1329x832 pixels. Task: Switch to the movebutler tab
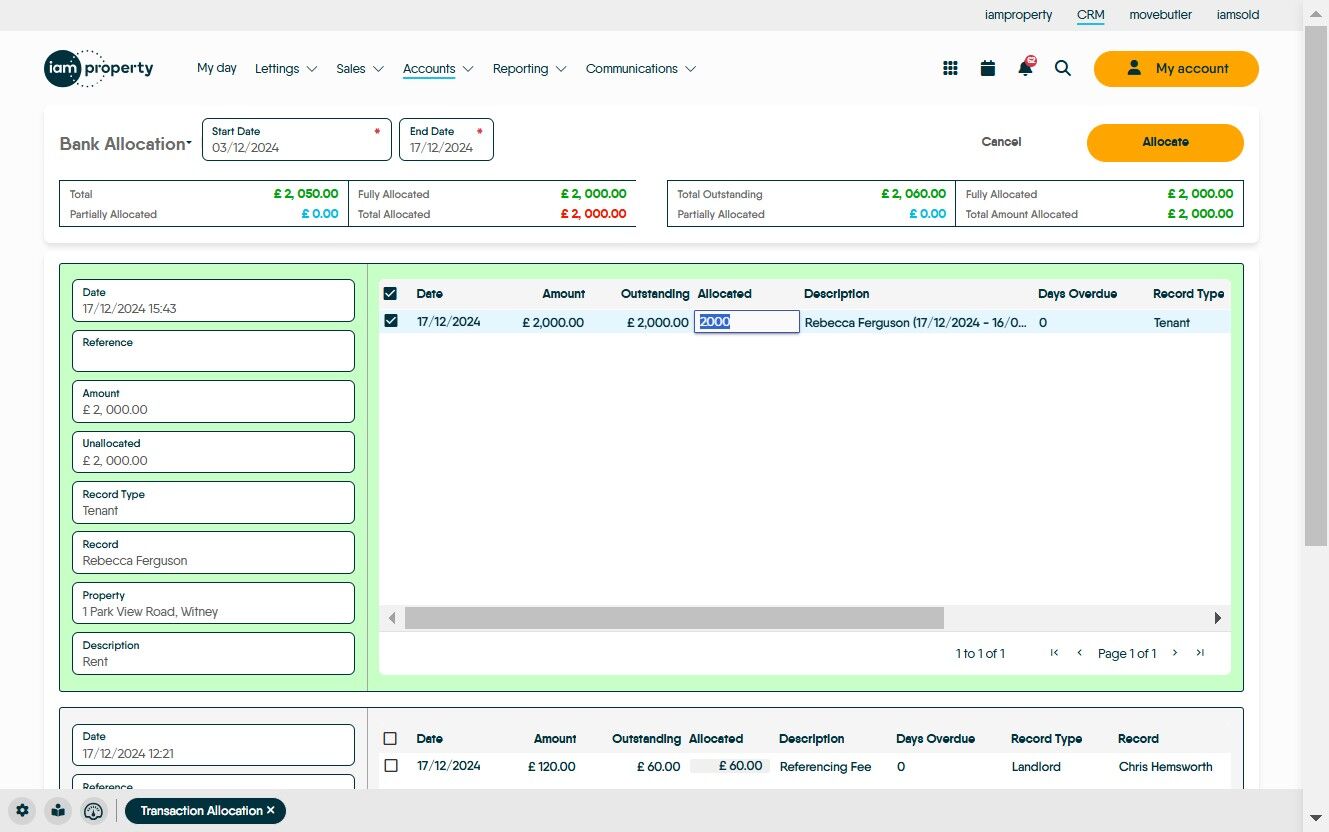tap(1160, 15)
